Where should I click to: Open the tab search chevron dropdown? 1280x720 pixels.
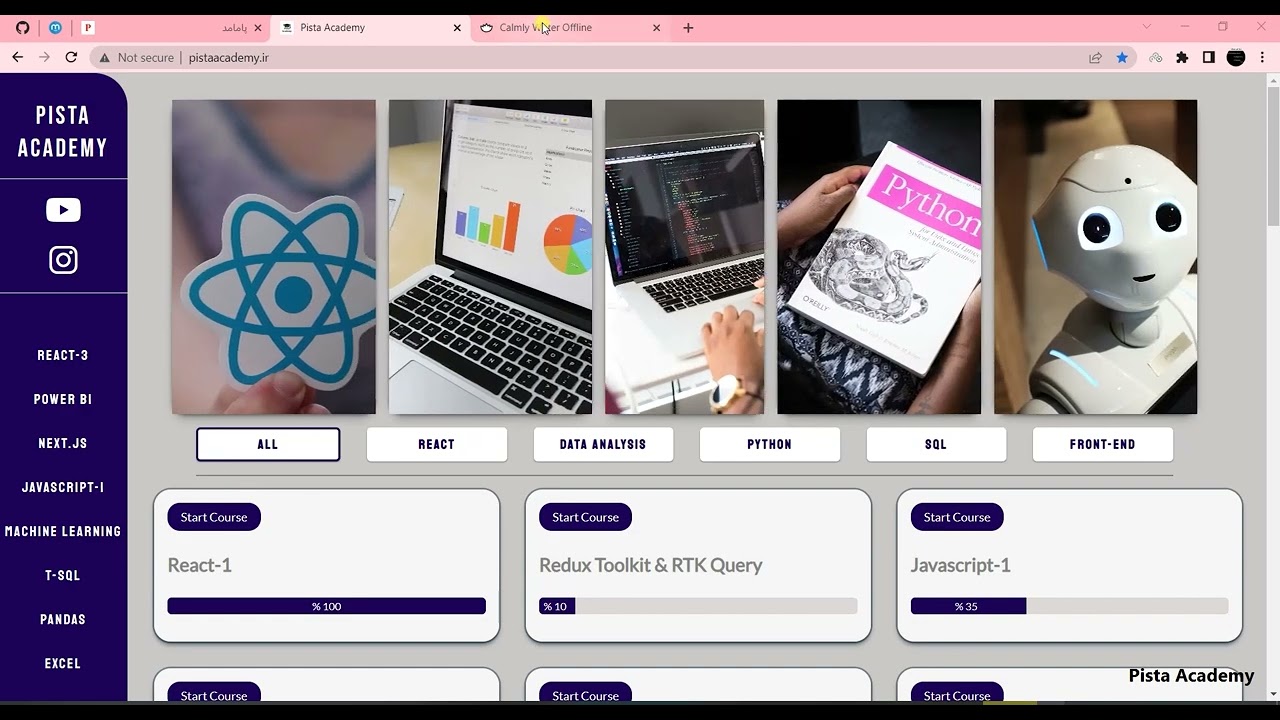pyautogui.click(x=1147, y=27)
